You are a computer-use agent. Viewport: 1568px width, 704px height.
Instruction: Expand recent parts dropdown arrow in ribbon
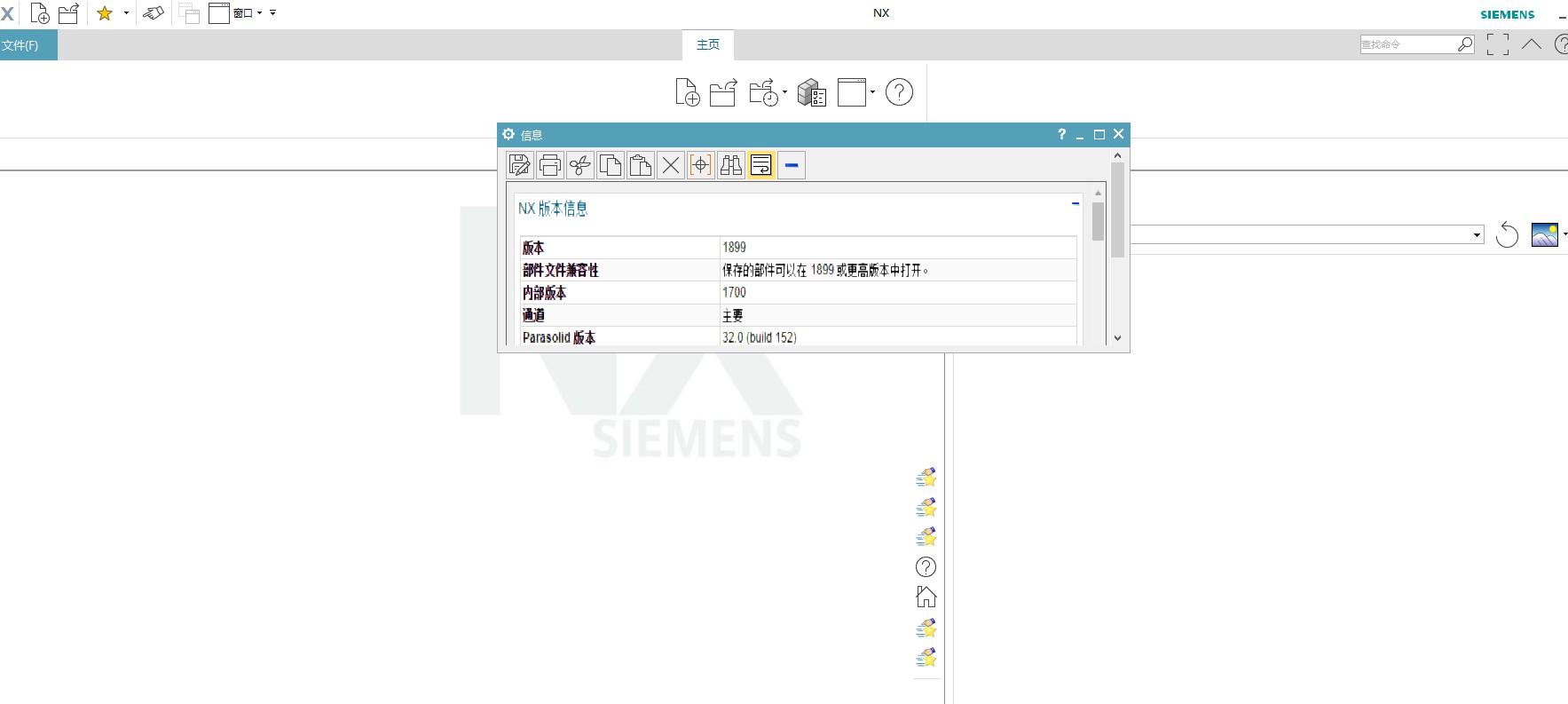784,92
